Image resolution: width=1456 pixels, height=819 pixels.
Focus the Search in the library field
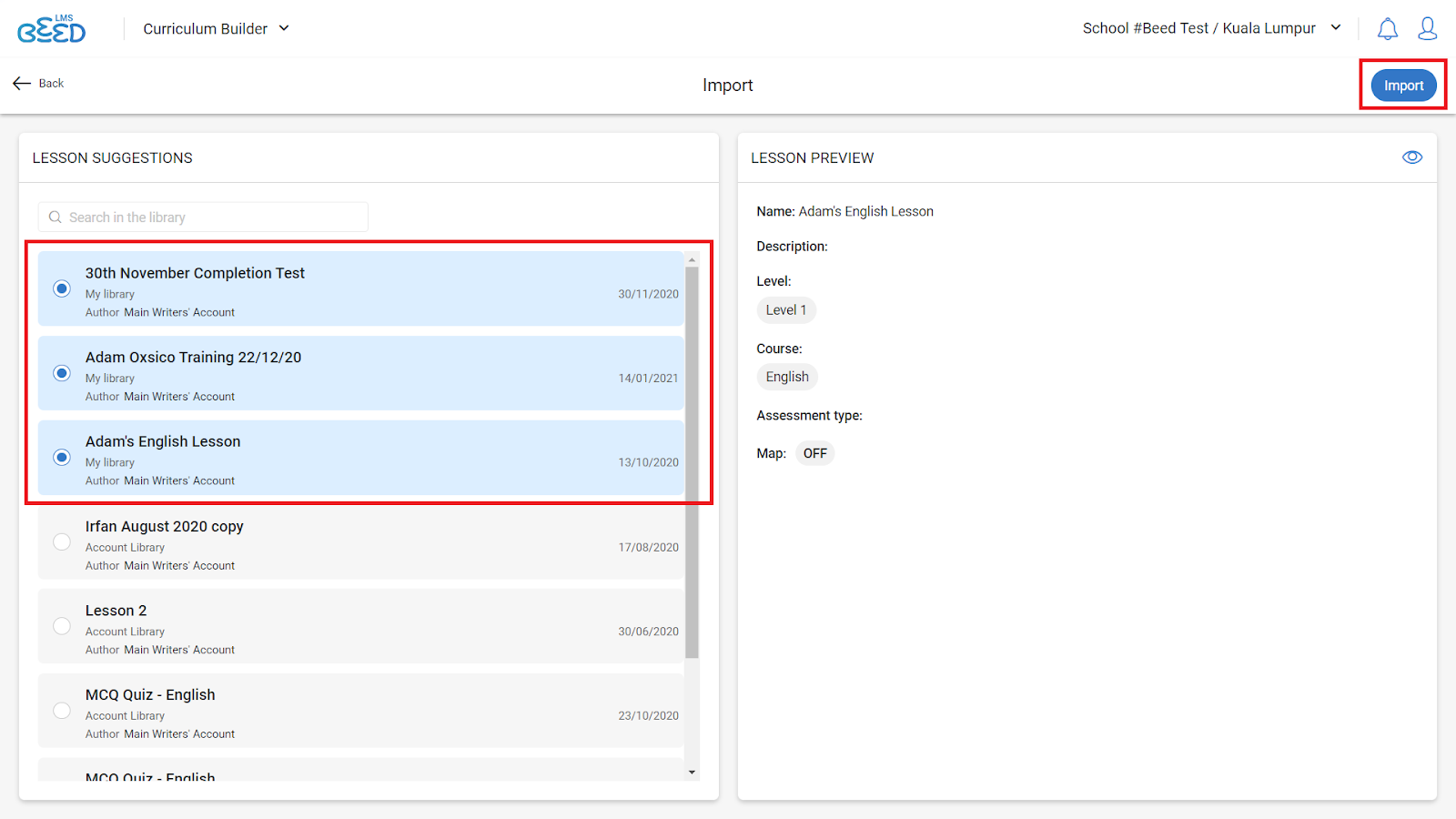(203, 217)
